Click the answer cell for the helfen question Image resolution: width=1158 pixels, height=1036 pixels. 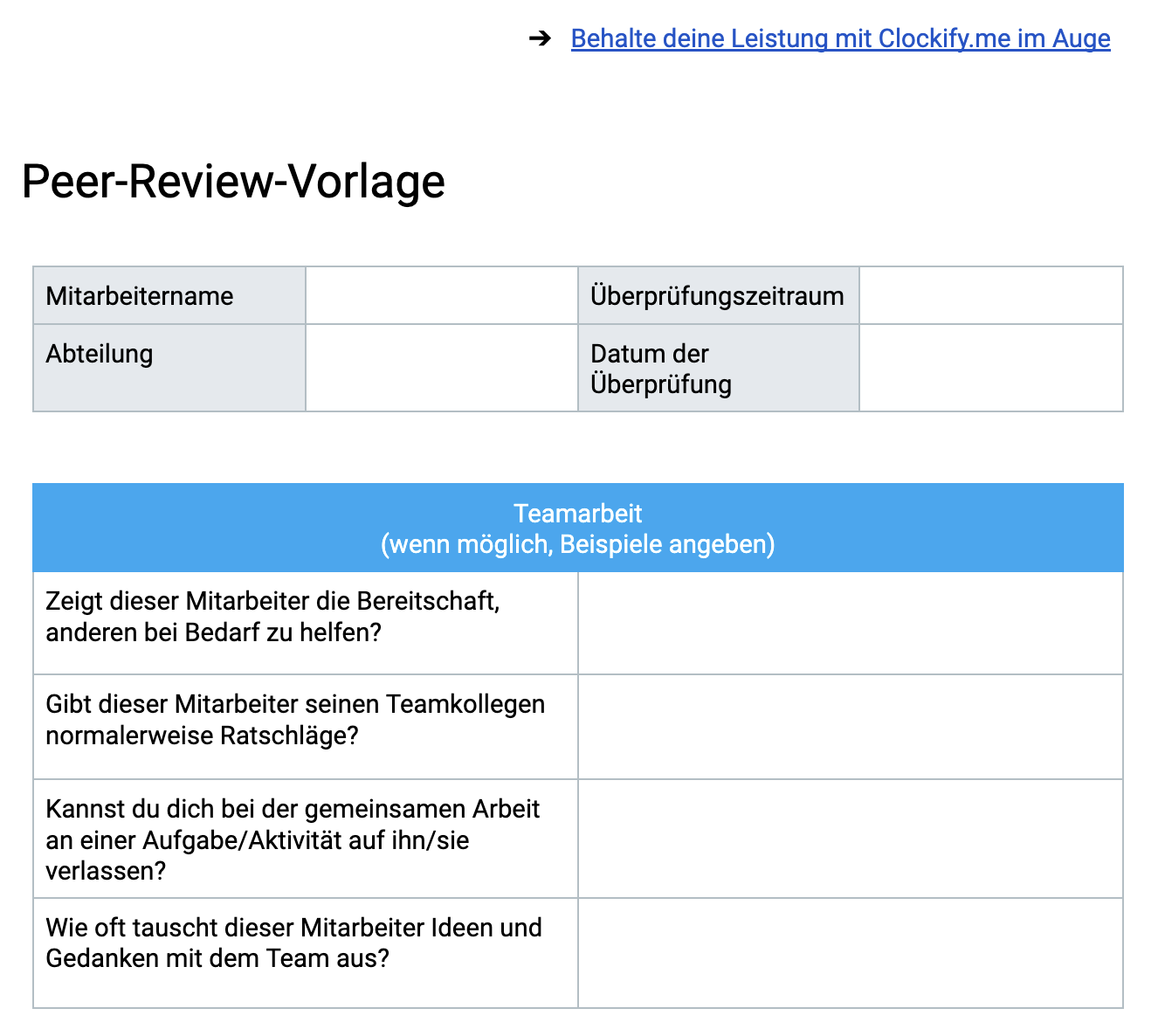pyautogui.click(x=851, y=623)
